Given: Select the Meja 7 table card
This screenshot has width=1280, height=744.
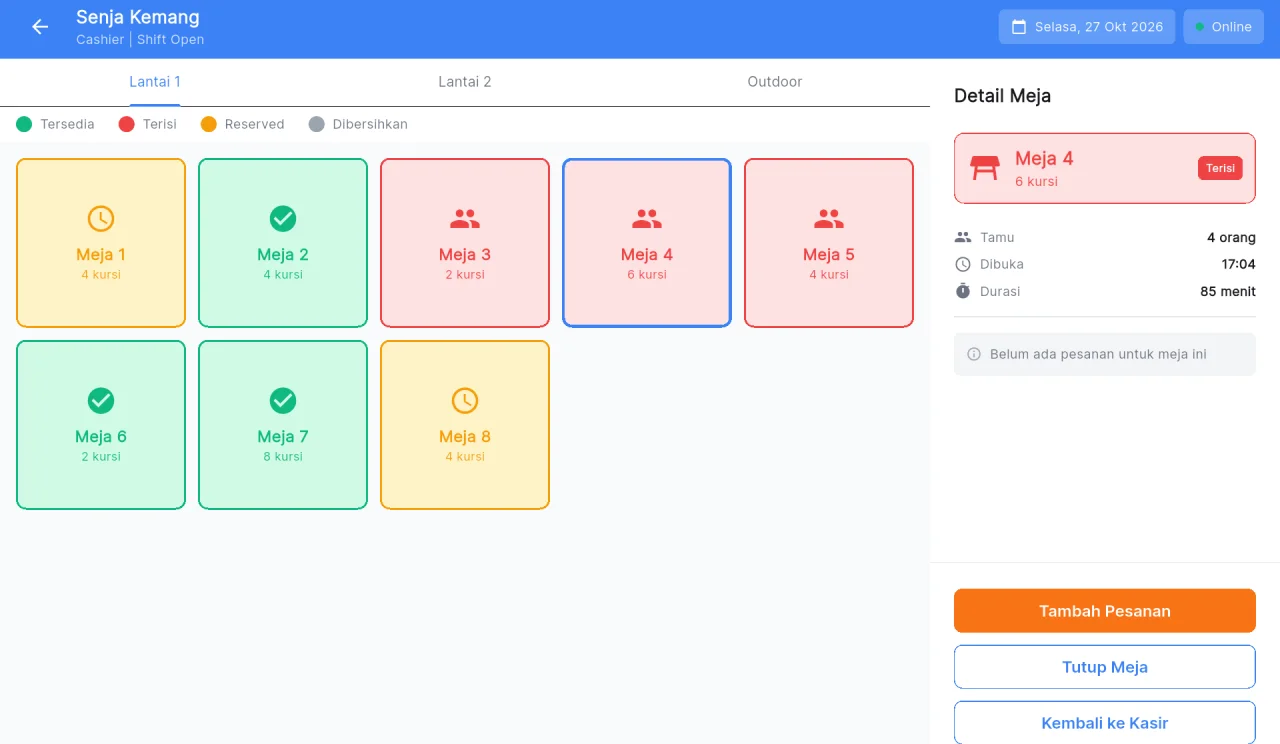Looking at the screenshot, I should coord(283,425).
